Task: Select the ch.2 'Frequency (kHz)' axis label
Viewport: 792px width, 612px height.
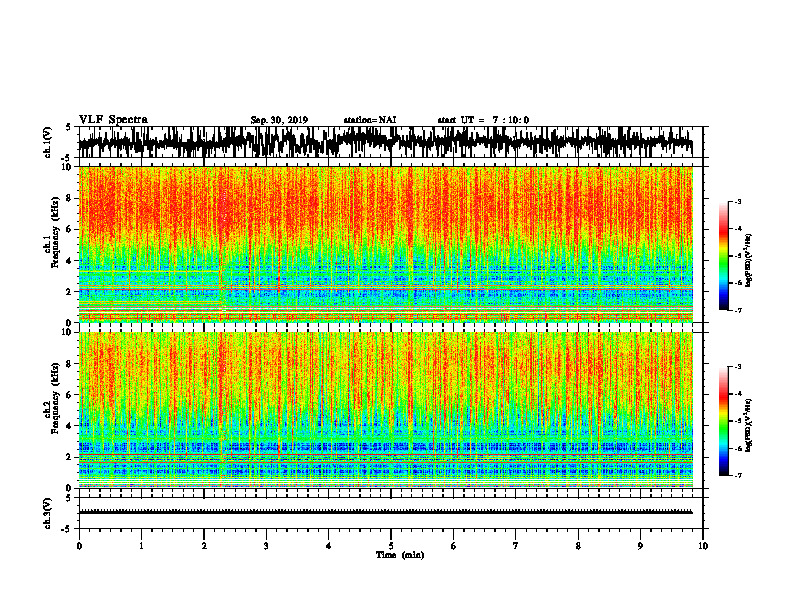Action: click(55, 397)
